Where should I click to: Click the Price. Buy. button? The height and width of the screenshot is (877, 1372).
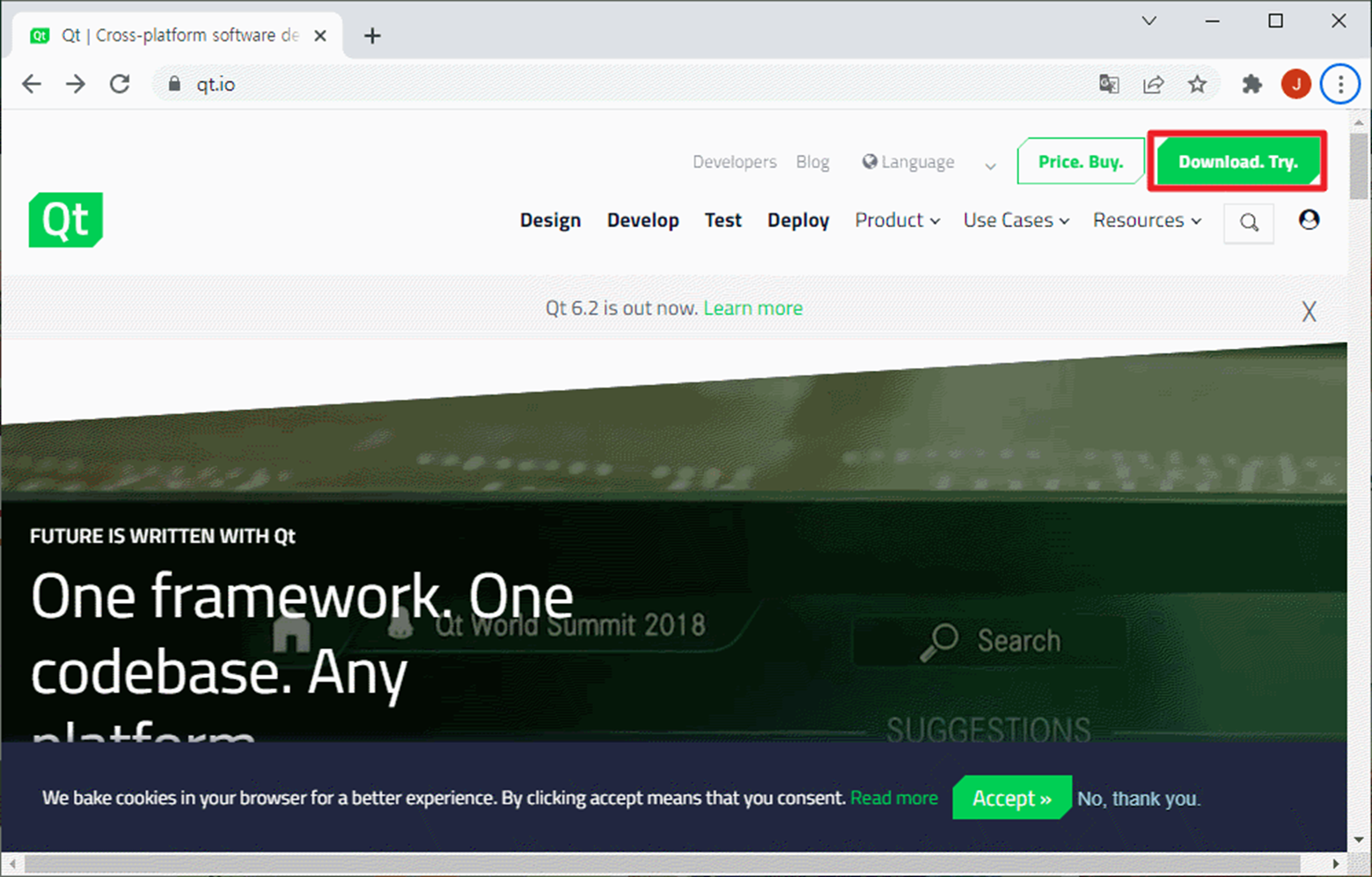pyautogui.click(x=1080, y=161)
